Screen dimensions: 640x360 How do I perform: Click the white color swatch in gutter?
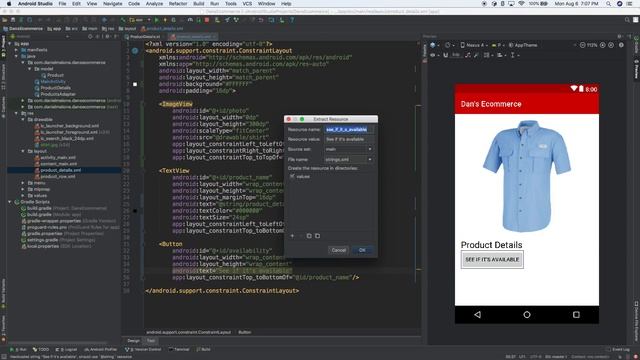pyautogui.click(x=135, y=84)
